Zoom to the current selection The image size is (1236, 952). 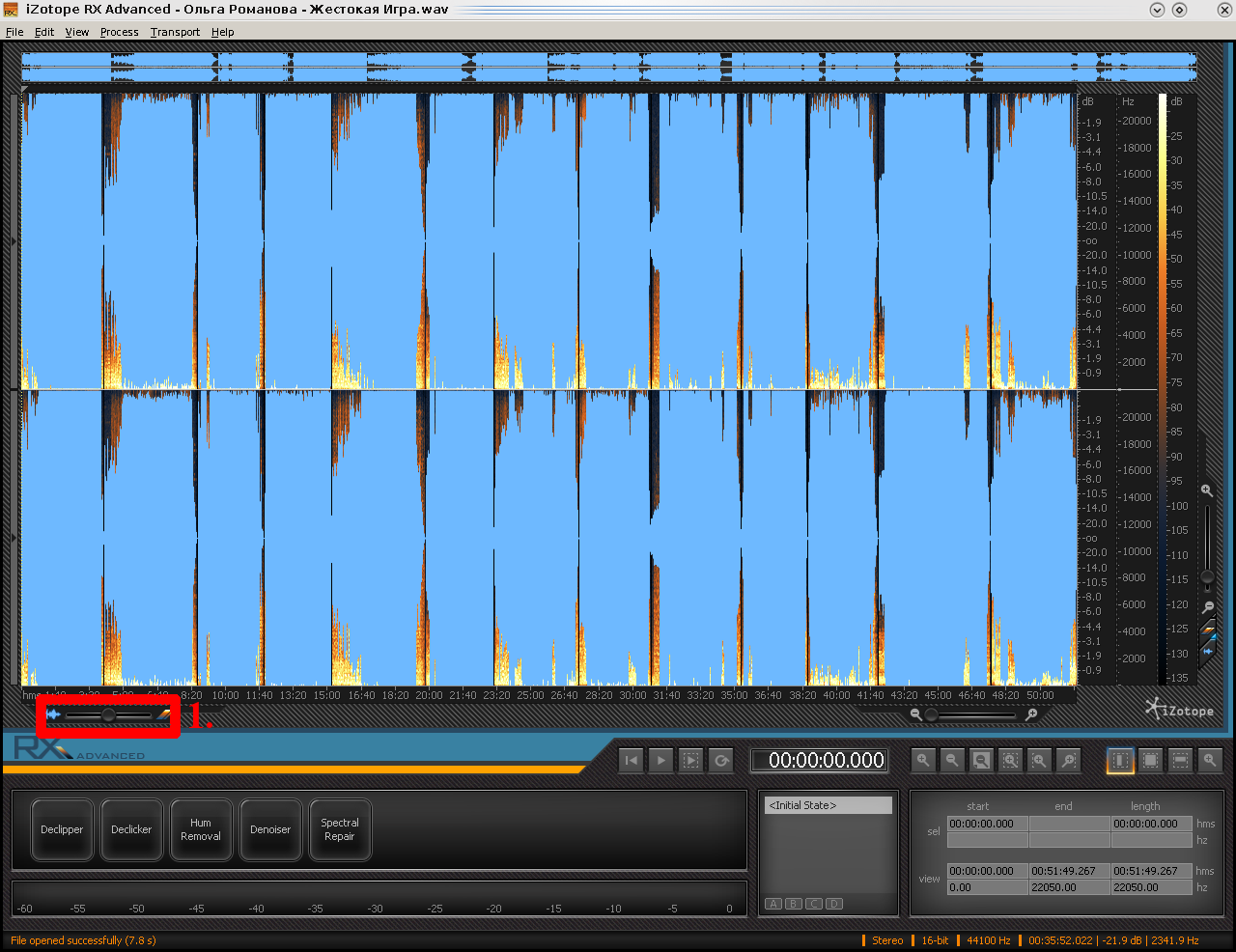(1010, 761)
